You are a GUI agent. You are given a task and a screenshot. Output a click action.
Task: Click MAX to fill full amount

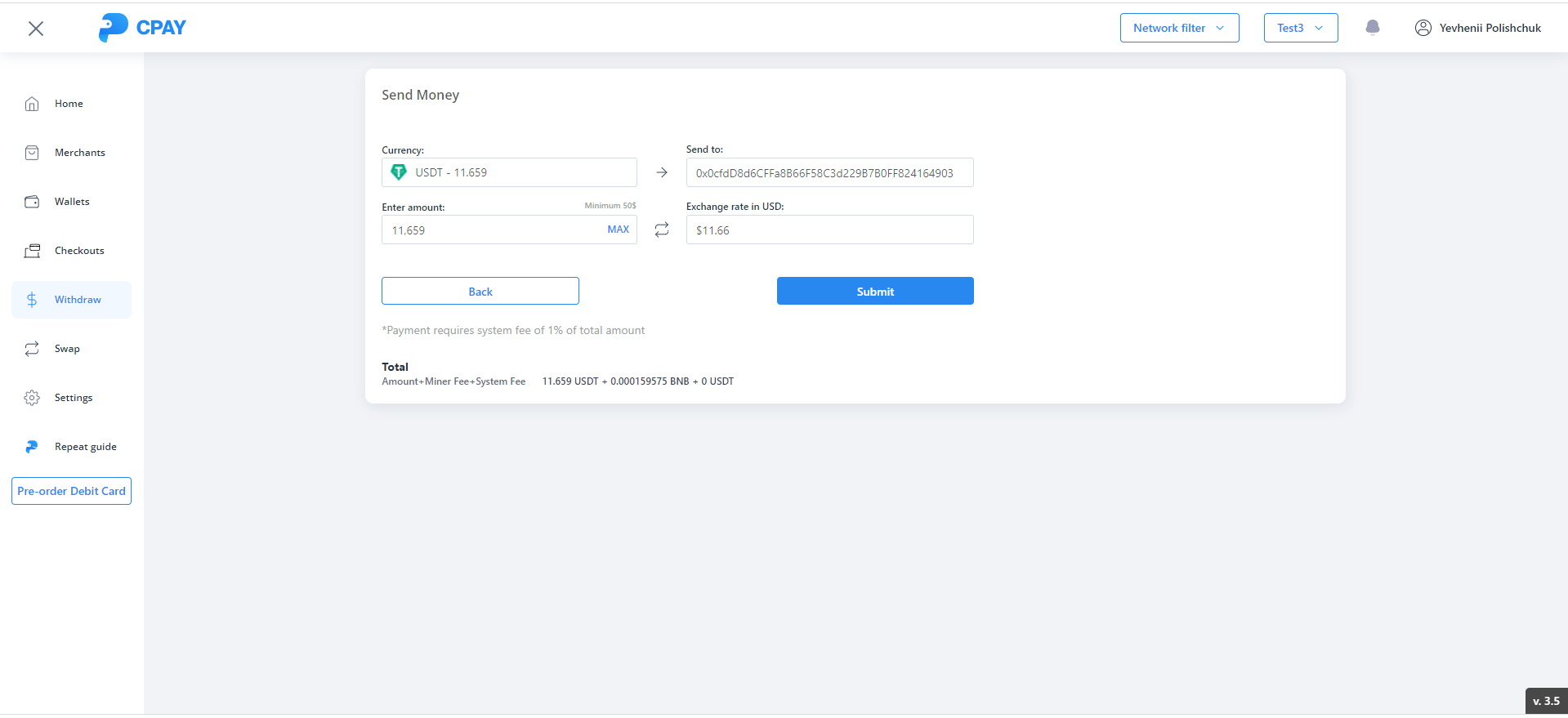click(618, 230)
